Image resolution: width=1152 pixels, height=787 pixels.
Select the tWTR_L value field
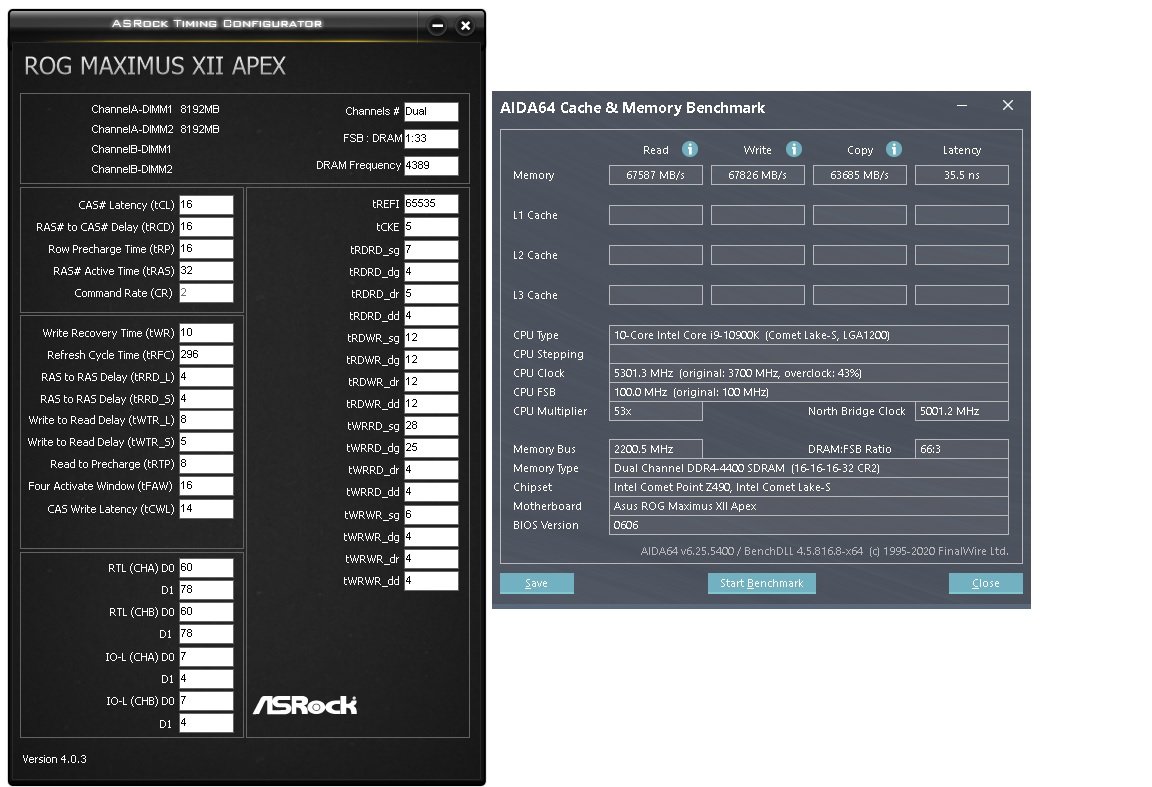click(x=206, y=420)
